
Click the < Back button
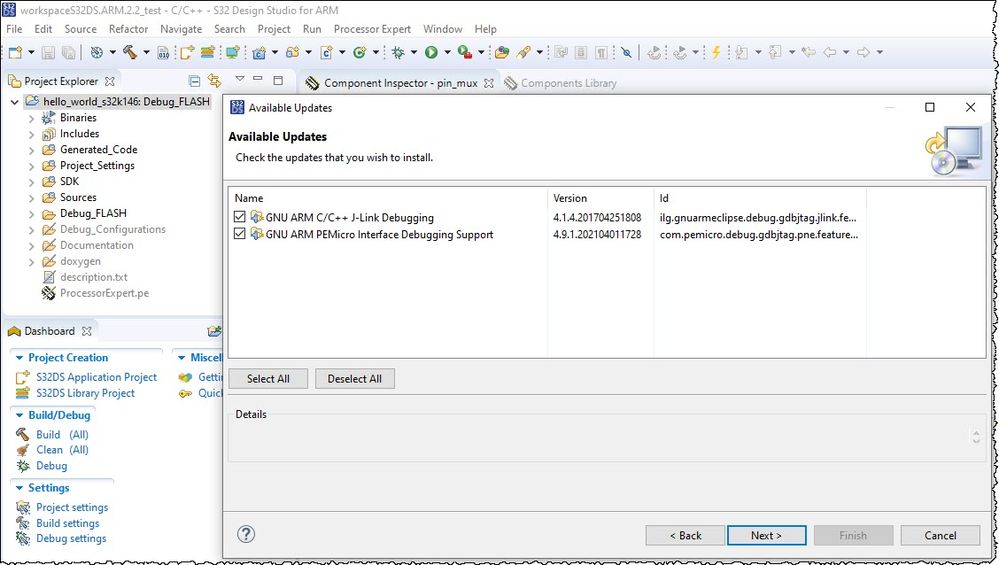685,536
